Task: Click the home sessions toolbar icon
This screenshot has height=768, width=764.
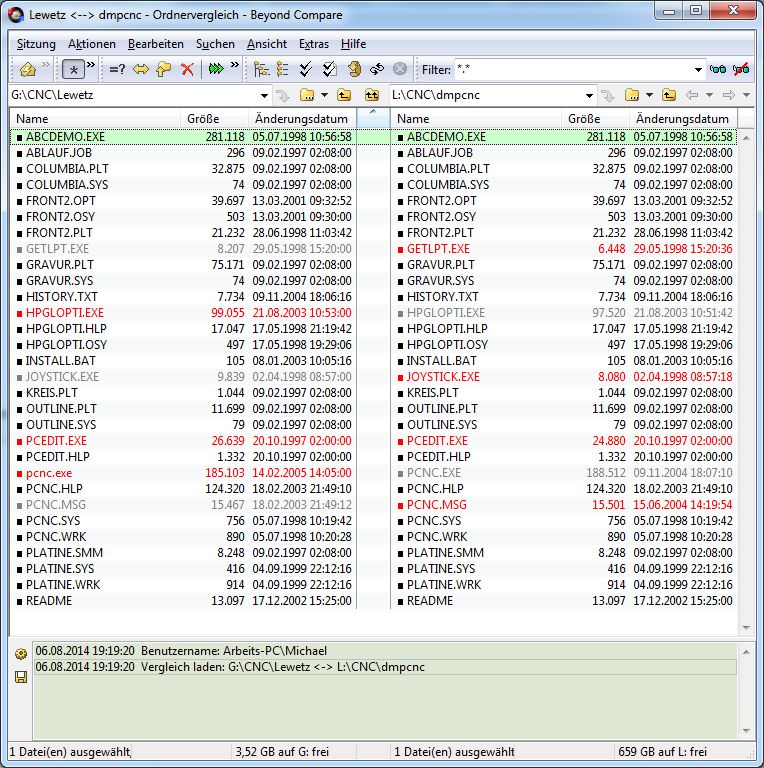Action: click(x=27, y=69)
